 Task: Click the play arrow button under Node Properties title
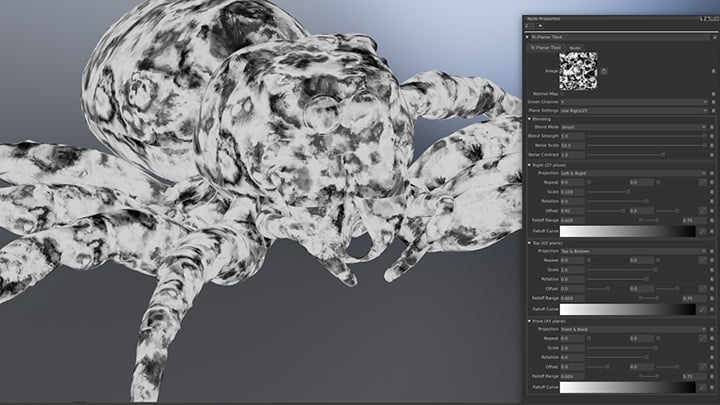[540, 26]
